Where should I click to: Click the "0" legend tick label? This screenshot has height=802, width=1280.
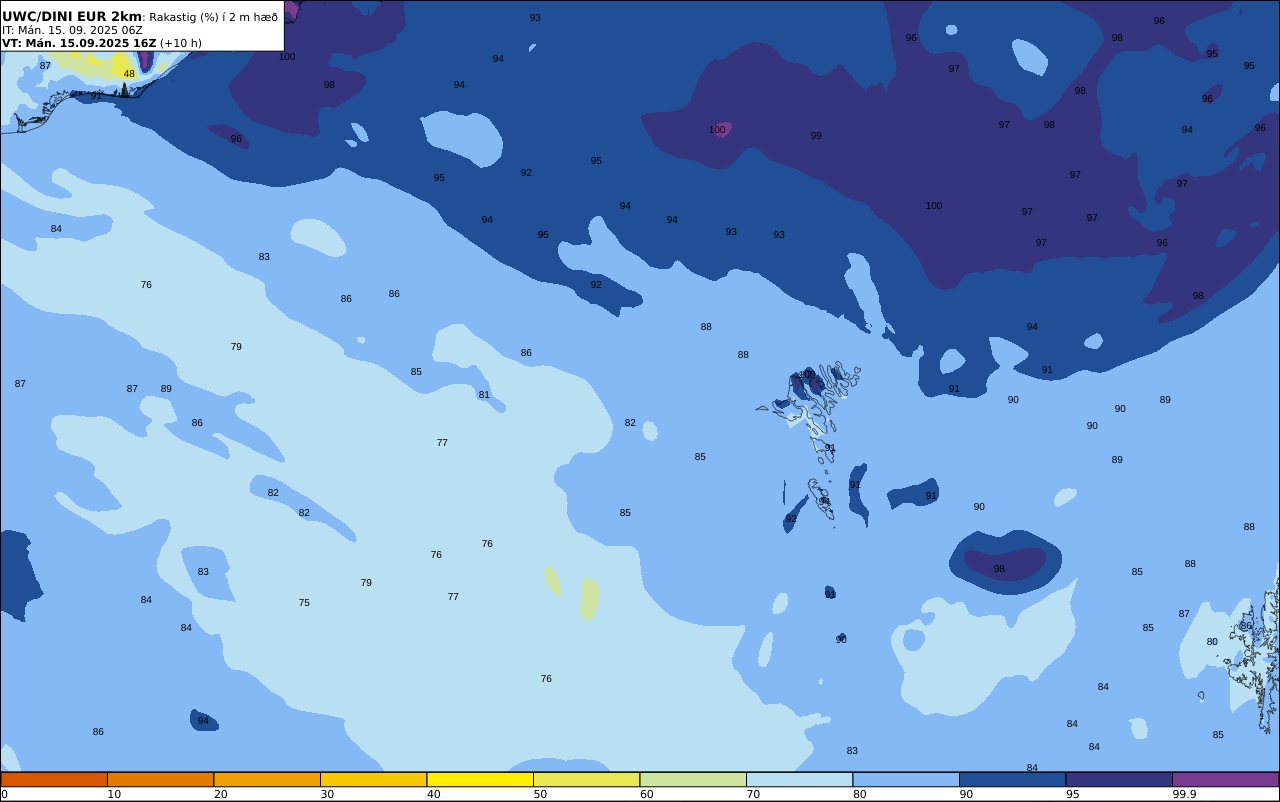[4, 794]
